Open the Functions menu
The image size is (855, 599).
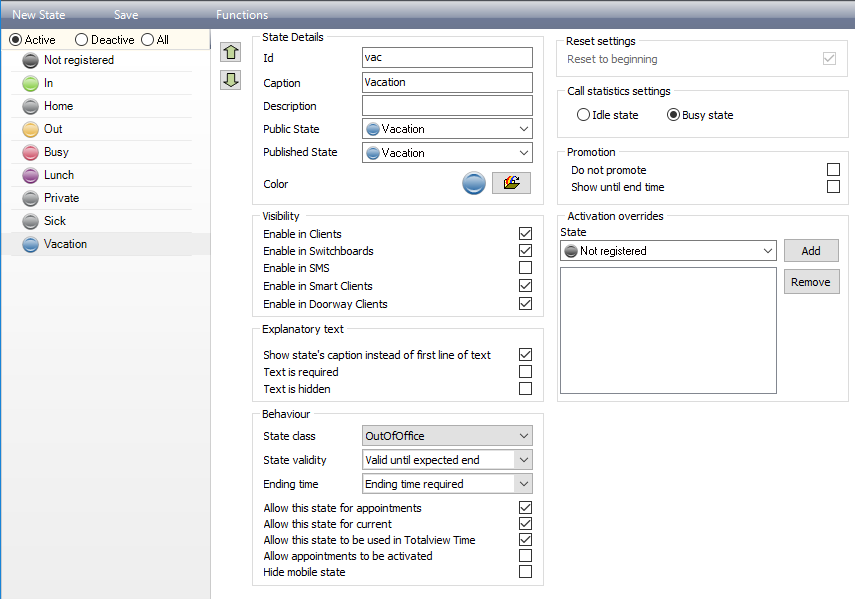point(242,15)
